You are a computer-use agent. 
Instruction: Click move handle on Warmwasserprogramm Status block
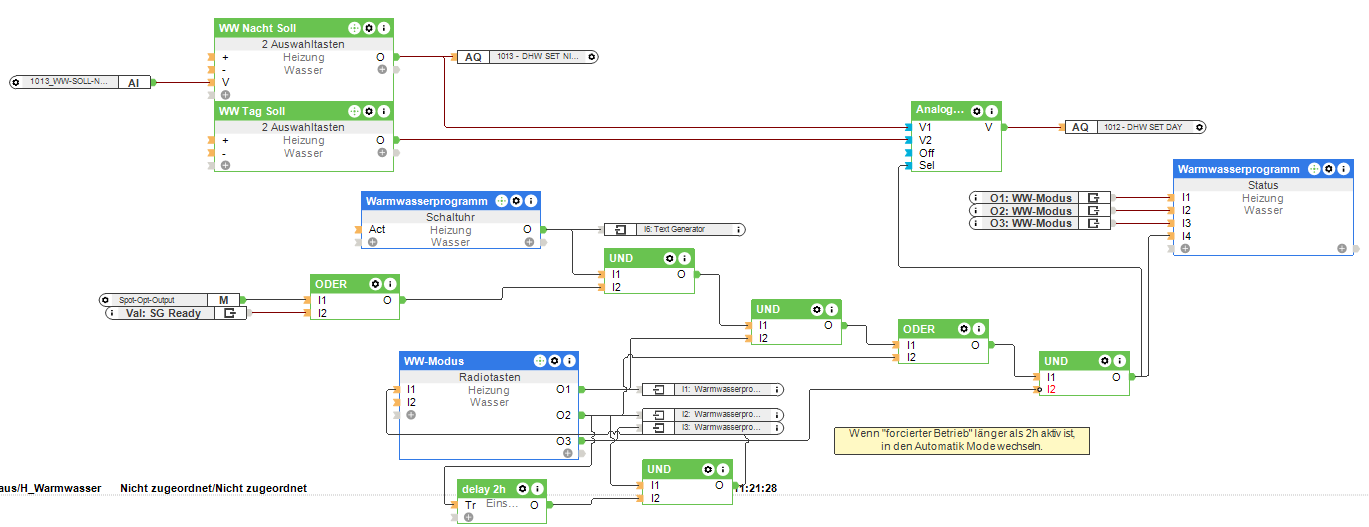[1315, 169]
